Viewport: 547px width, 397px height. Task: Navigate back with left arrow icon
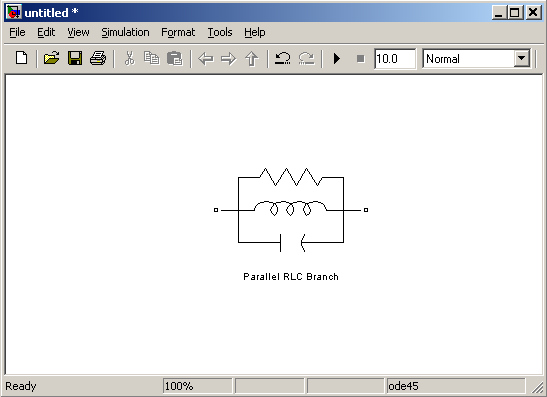coord(206,58)
